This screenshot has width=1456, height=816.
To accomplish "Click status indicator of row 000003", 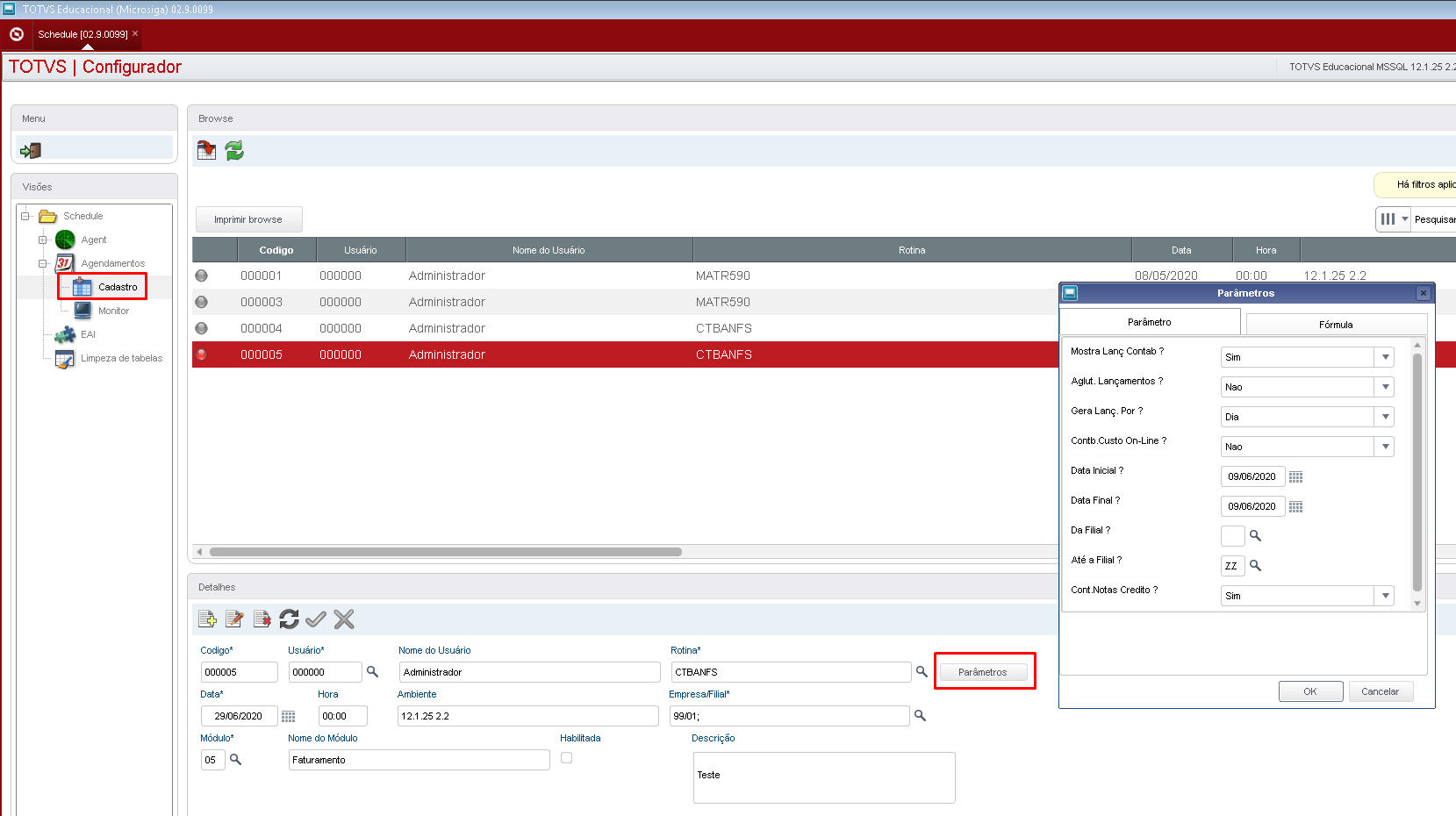I will 202,302.
